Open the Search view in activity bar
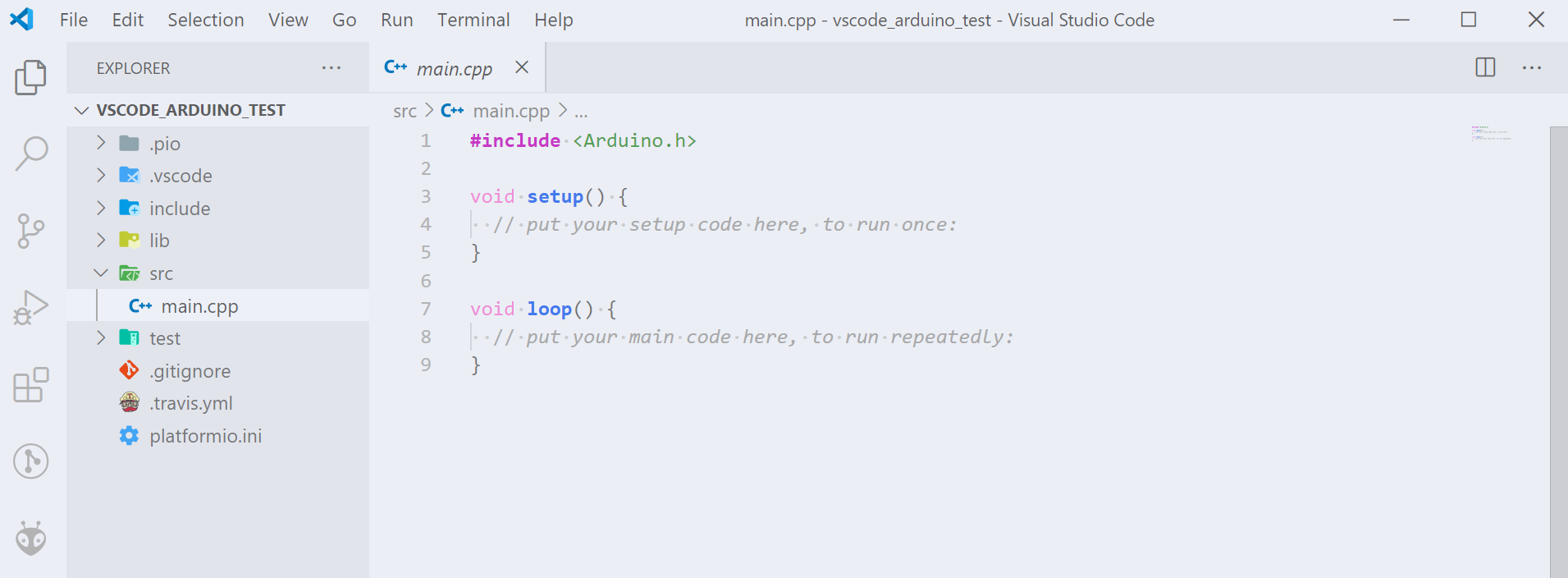The height and width of the screenshot is (578, 1568). [31, 154]
